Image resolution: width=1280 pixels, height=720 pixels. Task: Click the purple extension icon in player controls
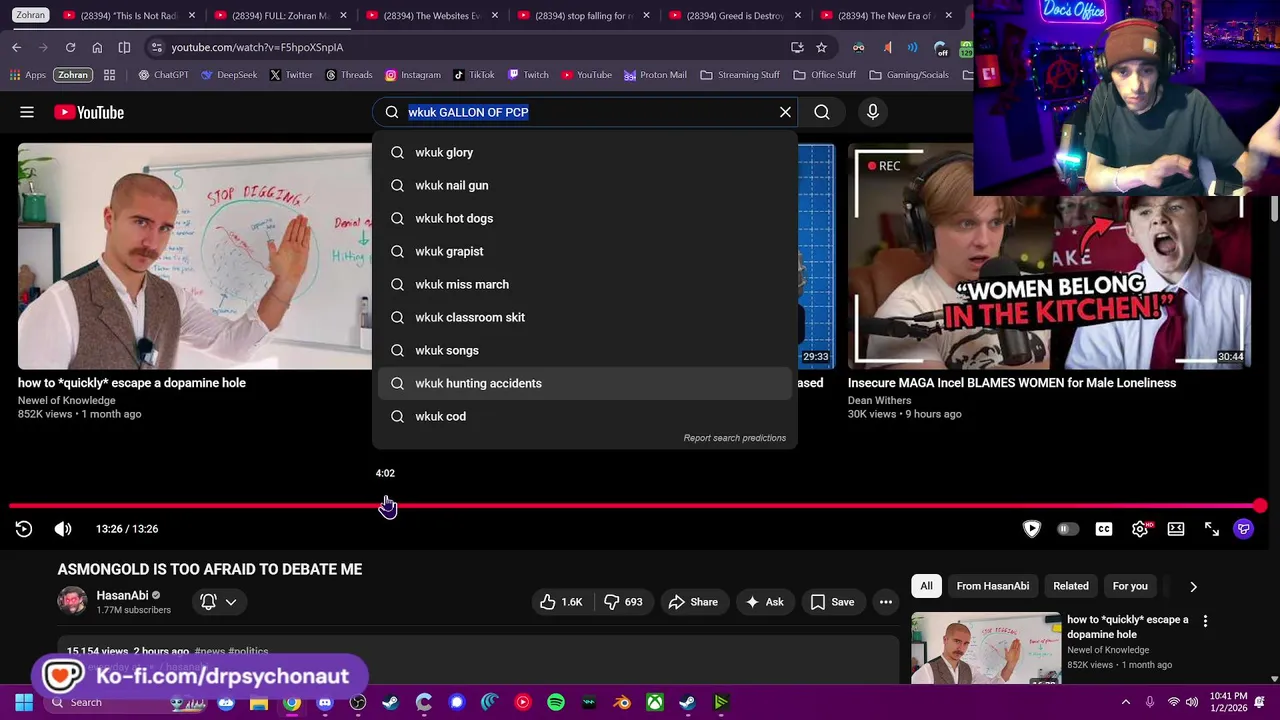[1244, 529]
